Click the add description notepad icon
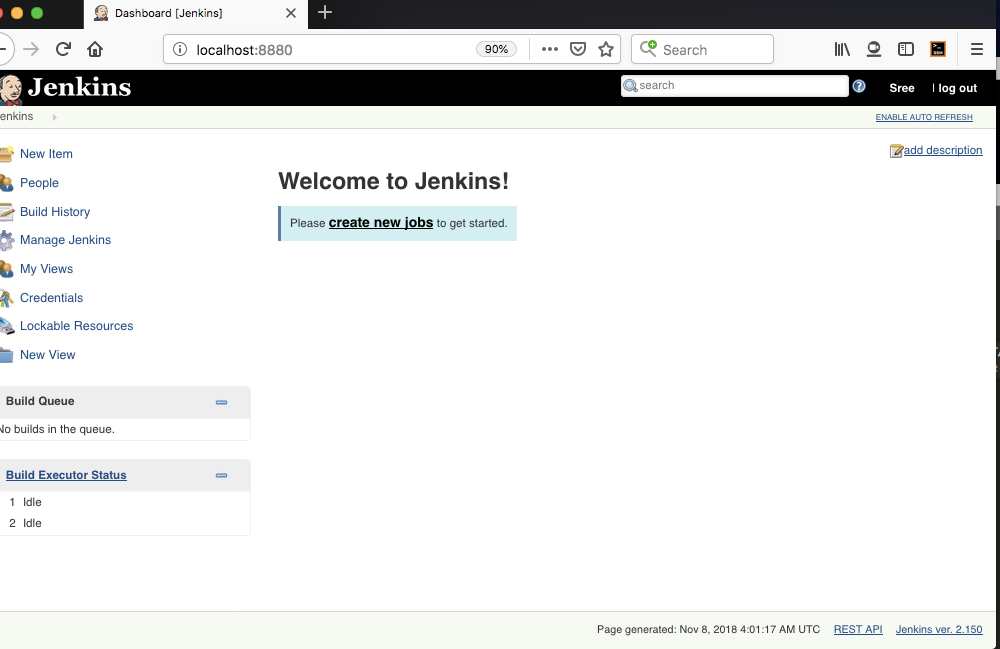 (896, 150)
